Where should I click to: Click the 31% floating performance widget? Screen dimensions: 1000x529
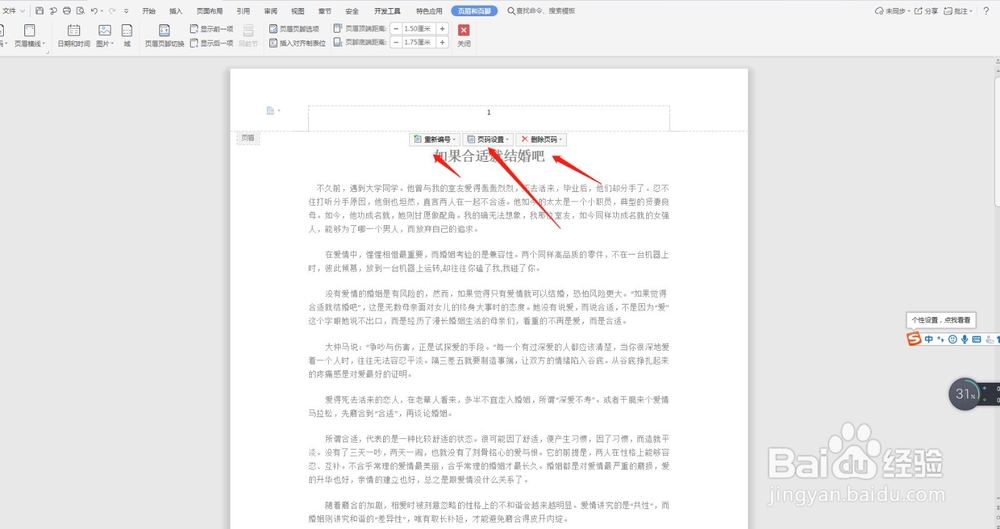tap(964, 394)
